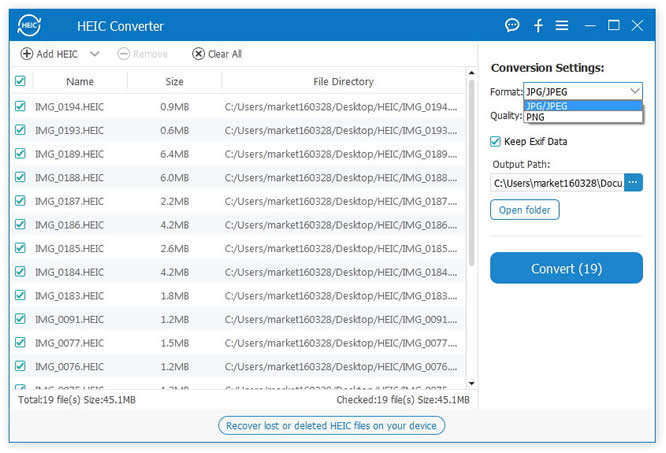Open the feedback chat bubble icon
666x453 pixels.
(512, 25)
